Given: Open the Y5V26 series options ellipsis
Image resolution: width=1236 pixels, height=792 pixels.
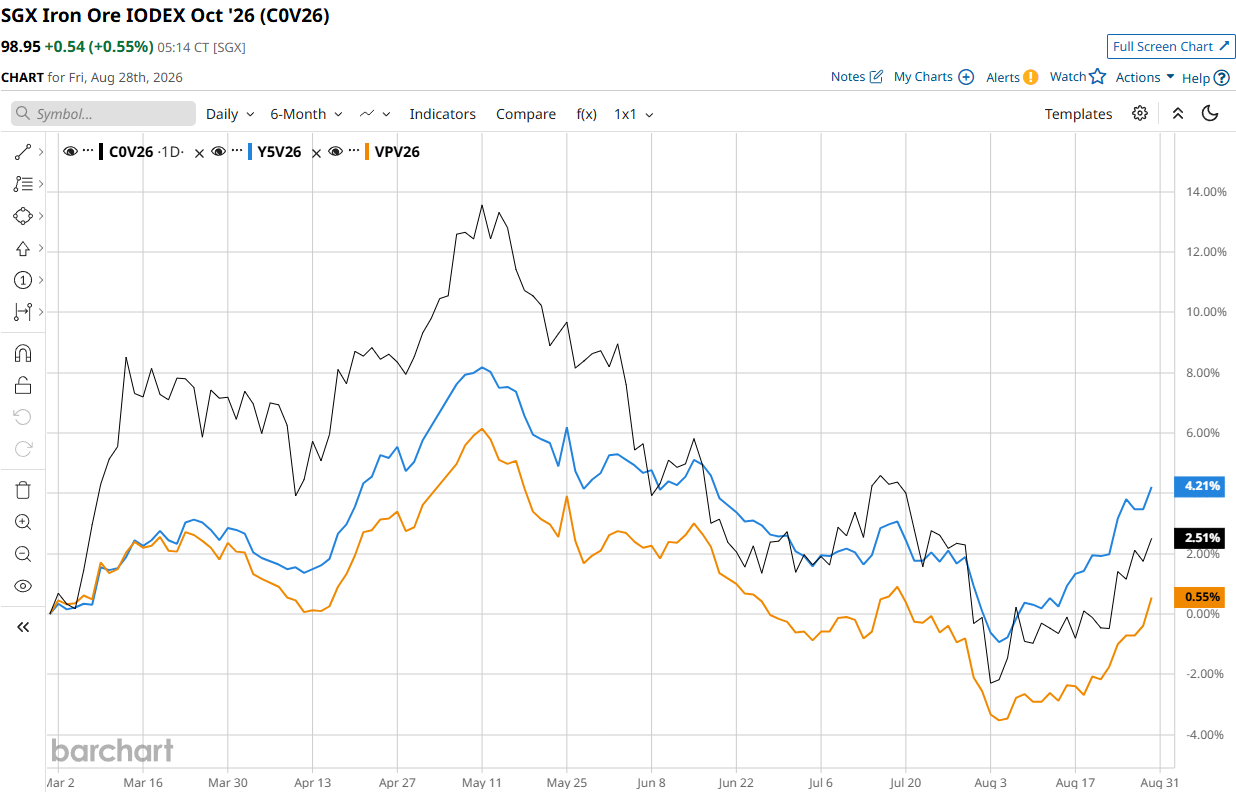Looking at the screenshot, I should click(x=237, y=151).
